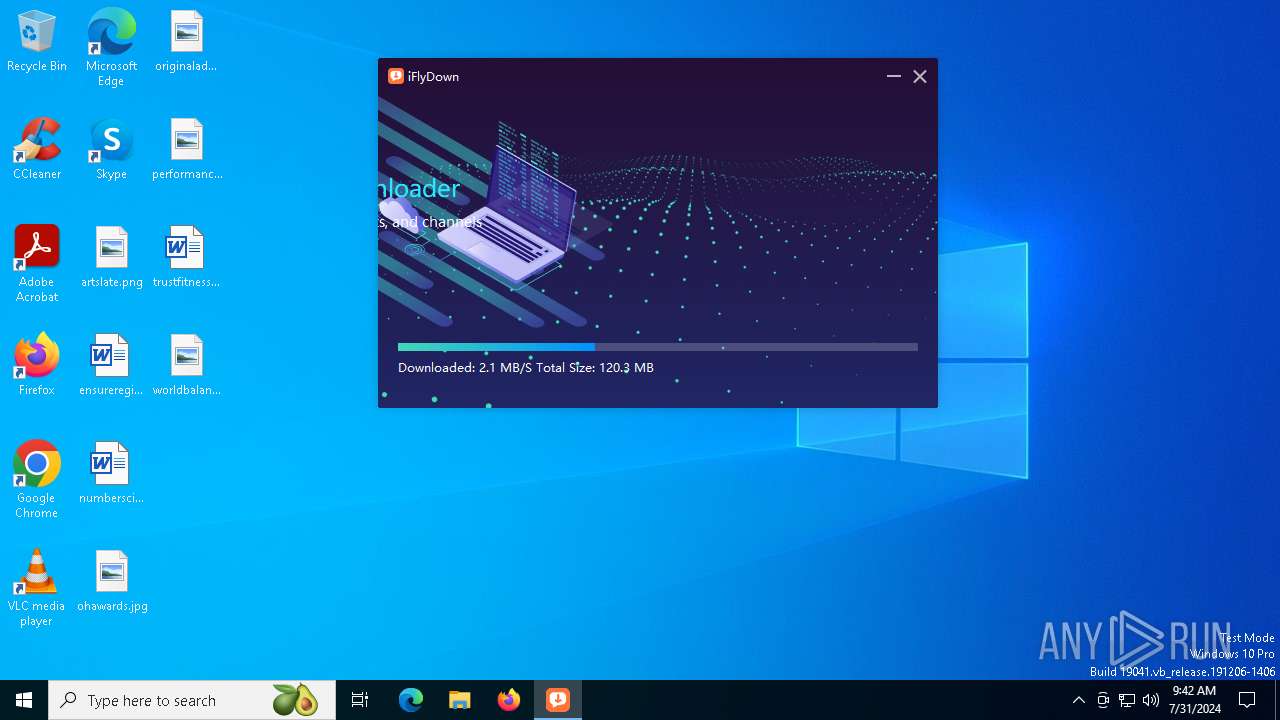Viewport: 1280px width, 720px height.
Task: Close the iFlyDown window
Action: click(920, 76)
